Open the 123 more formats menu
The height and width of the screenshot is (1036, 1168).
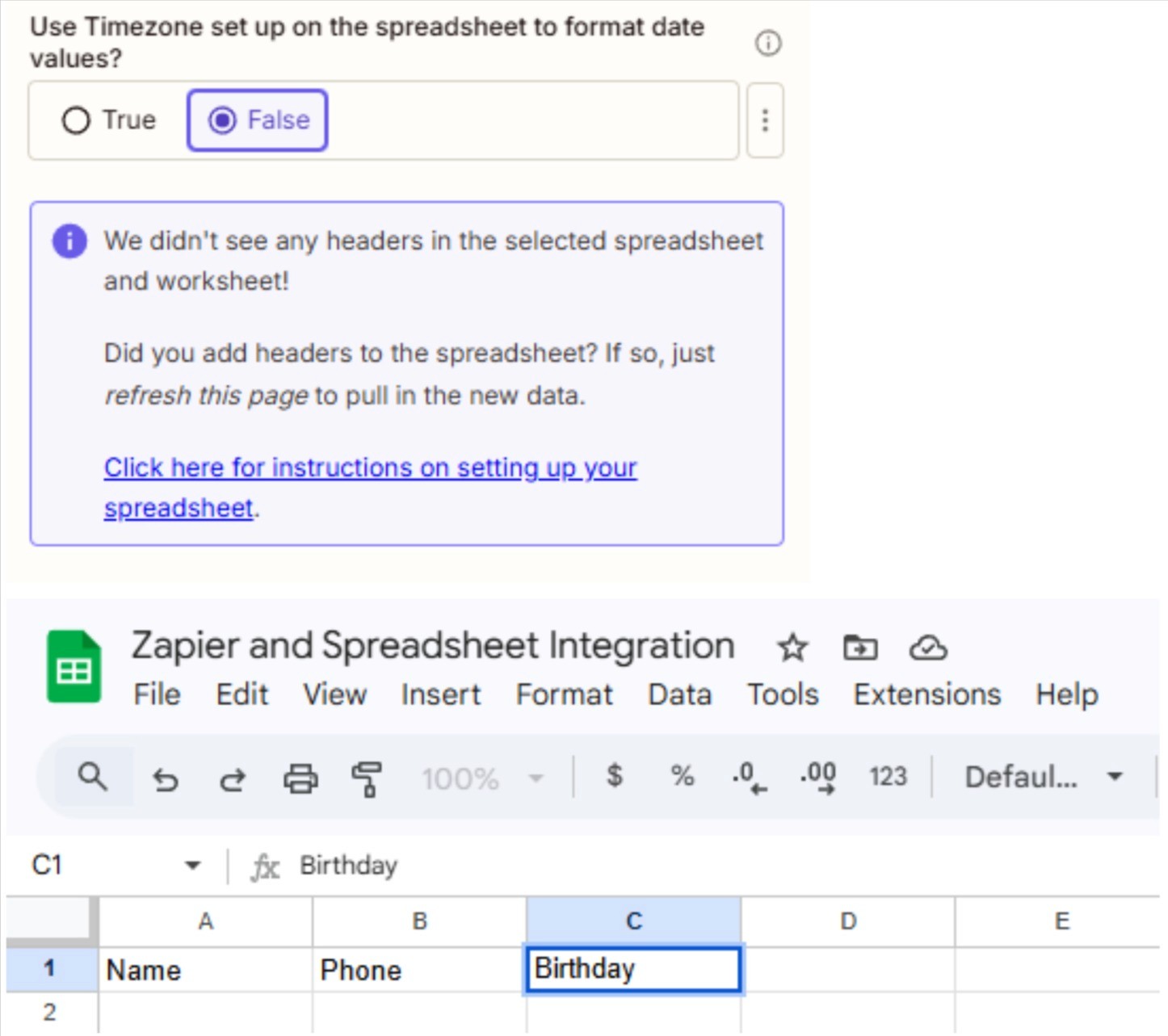click(x=888, y=777)
